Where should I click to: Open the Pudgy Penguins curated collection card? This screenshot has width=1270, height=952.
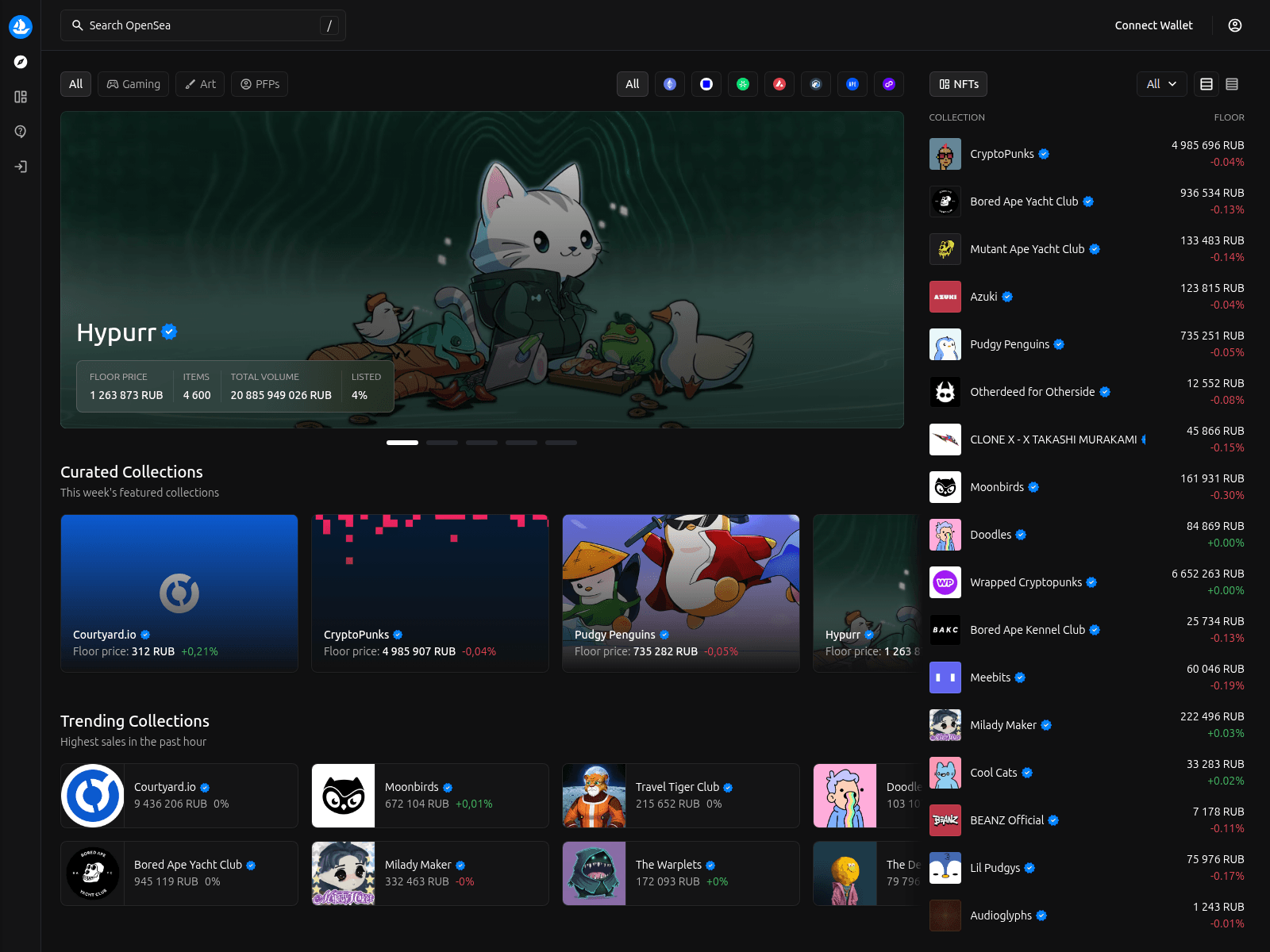pyautogui.click(x=680, y=593)
